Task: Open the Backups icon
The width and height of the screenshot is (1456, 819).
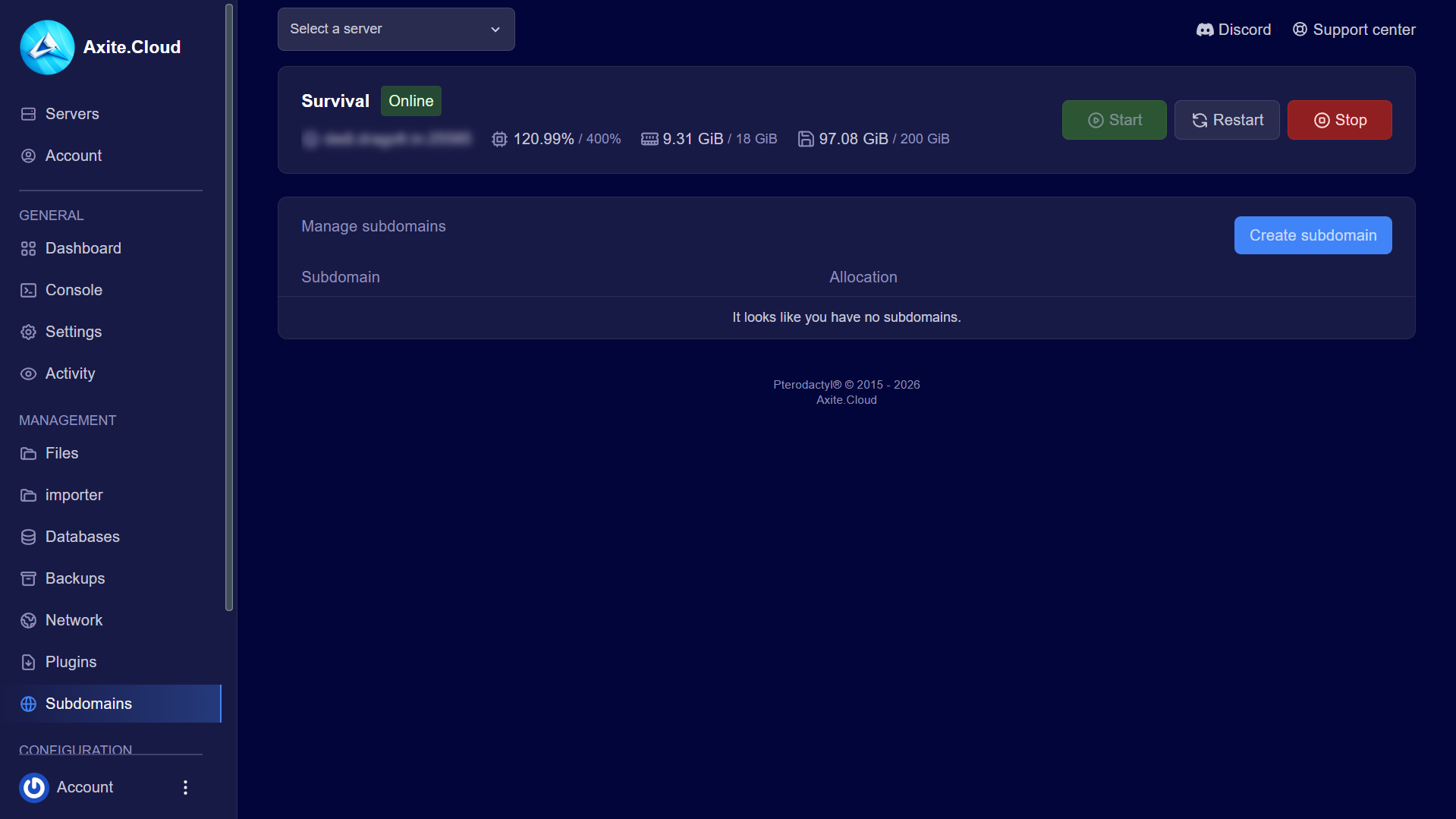Action: tap(28, 578)
